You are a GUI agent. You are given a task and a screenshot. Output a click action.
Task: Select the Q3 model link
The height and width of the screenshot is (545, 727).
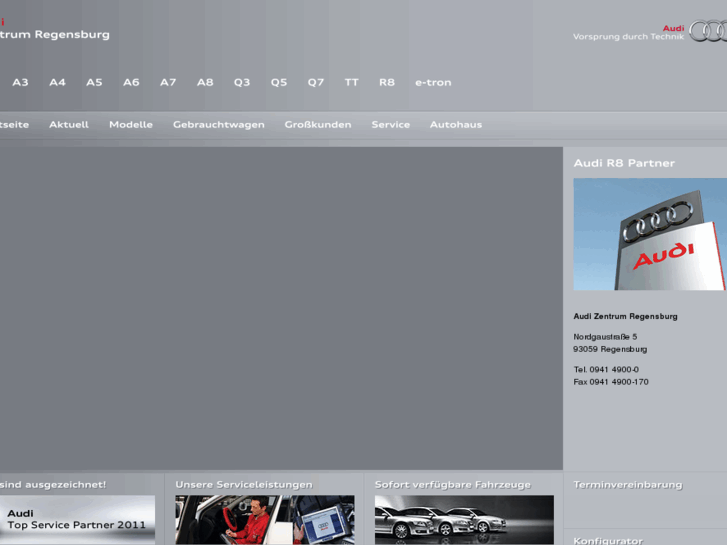point(242,83)
